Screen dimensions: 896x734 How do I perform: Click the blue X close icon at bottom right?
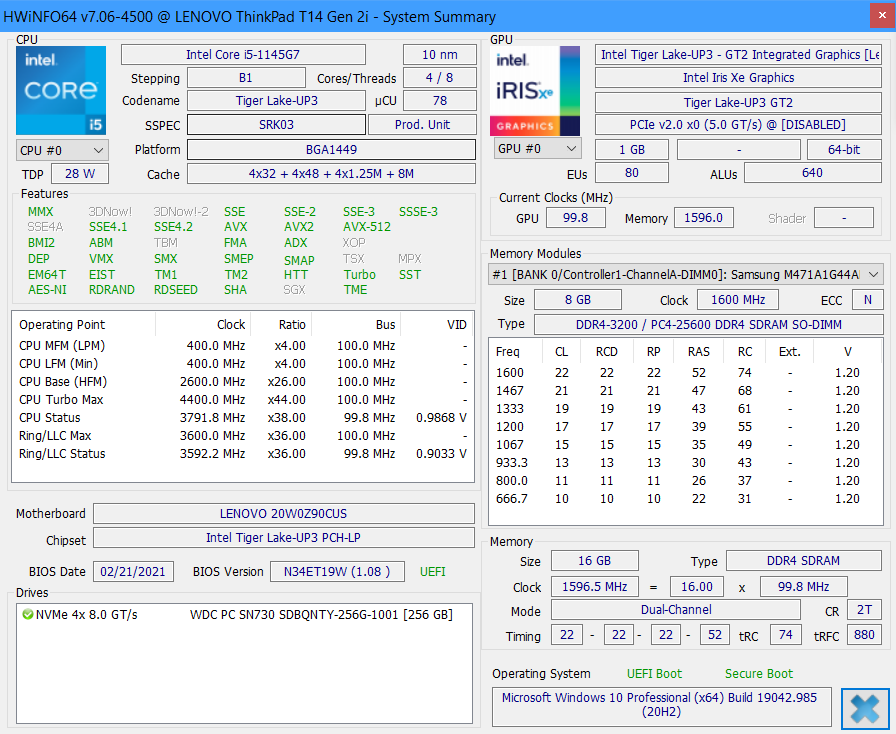[x=865, y=708]
